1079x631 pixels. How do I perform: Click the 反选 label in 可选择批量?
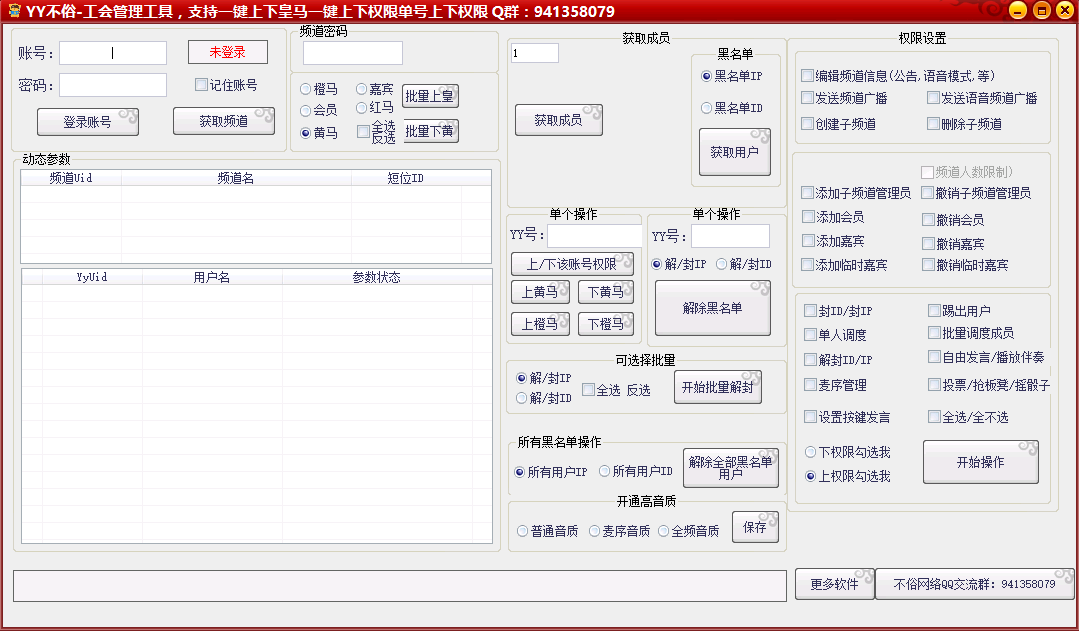[x=639, y=390]
